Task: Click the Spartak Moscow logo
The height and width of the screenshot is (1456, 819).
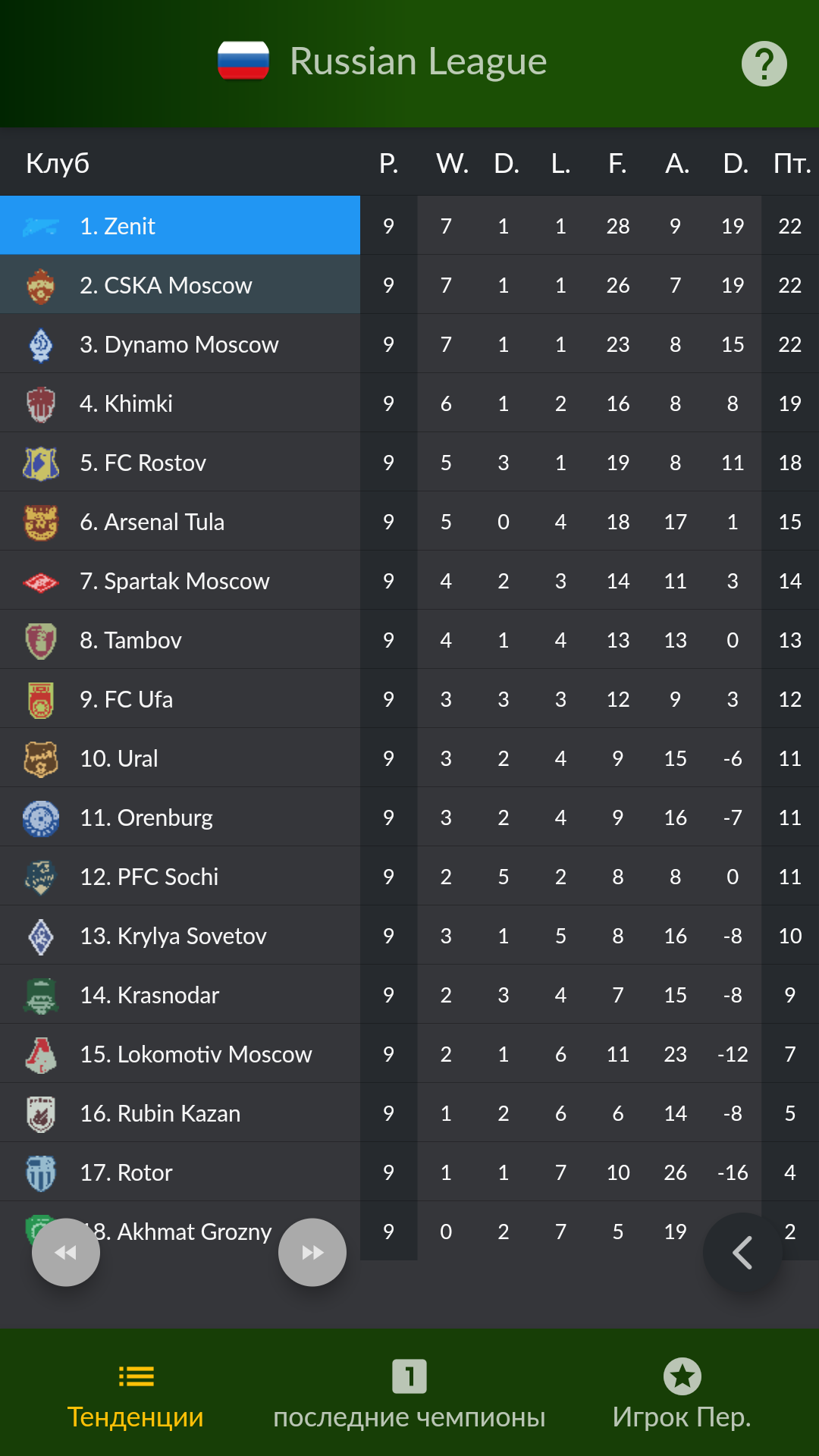Action: pyautogui.click(x=41, y=582)
